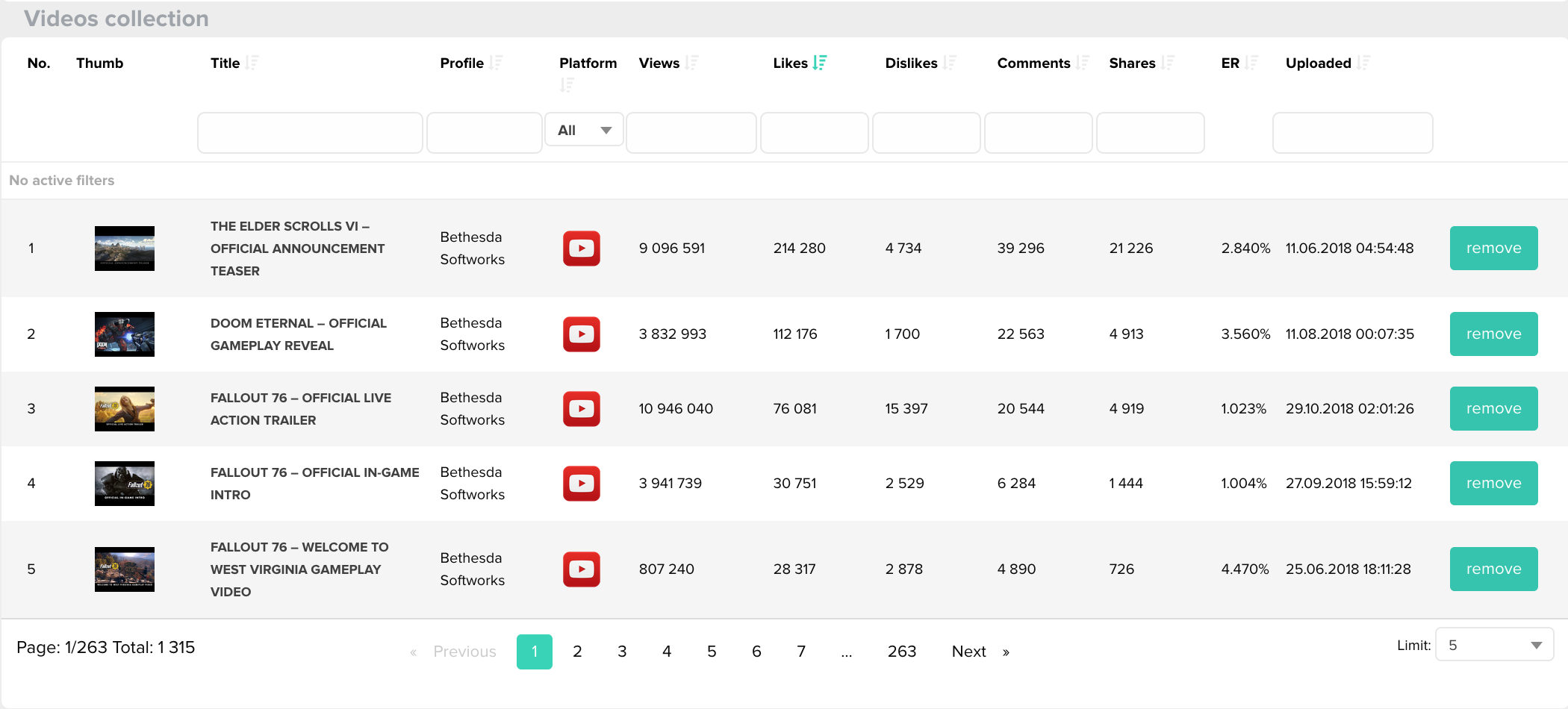
Task: Click ER value '4.470%'
Action: (x=1245, y=569)
